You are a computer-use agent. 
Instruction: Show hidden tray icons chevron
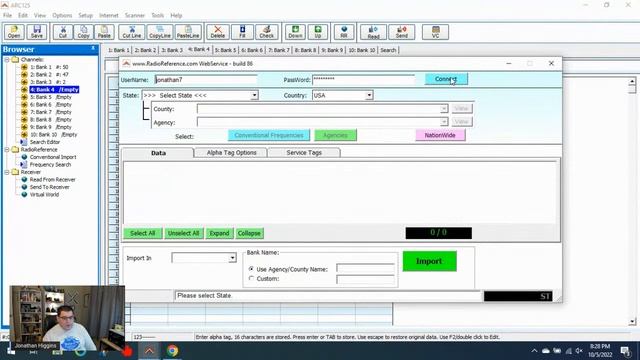[534, 351]
